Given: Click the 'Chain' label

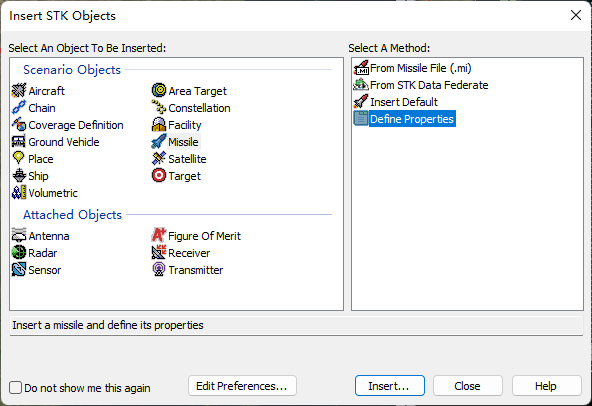Looking at the screenshot, I should [42, 108].
